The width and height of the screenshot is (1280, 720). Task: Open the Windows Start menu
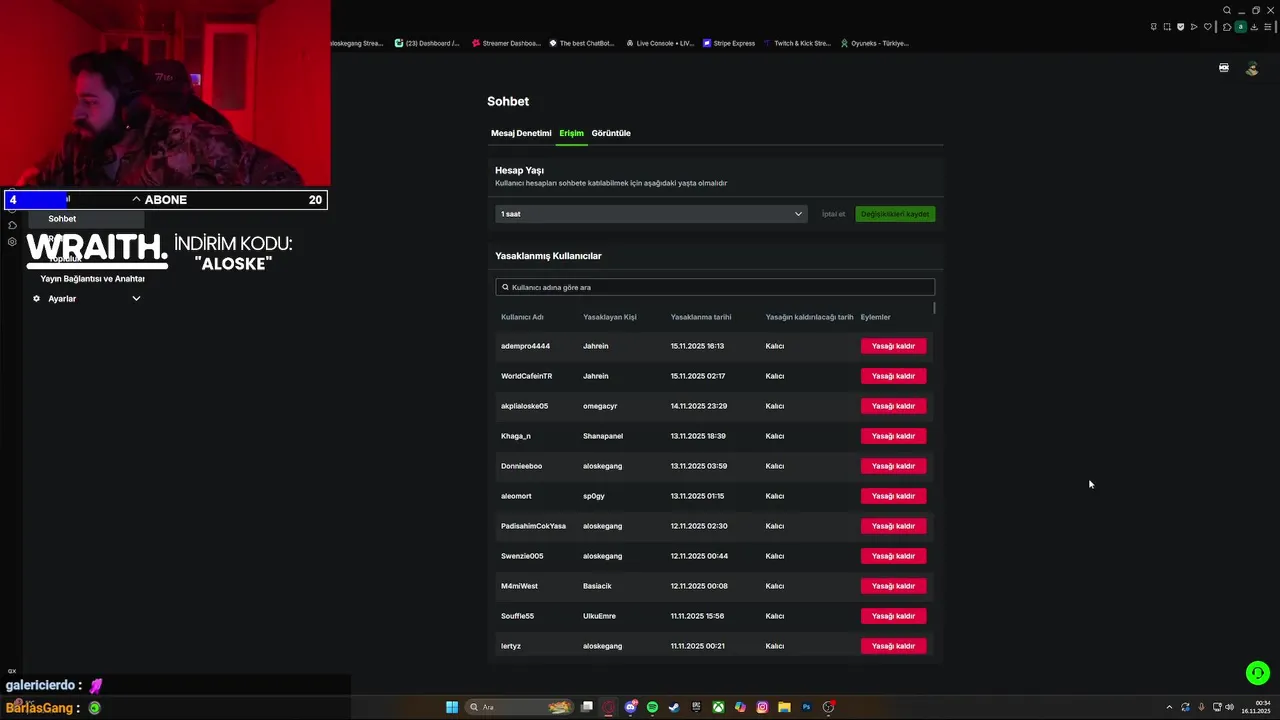tap(452, 707)
